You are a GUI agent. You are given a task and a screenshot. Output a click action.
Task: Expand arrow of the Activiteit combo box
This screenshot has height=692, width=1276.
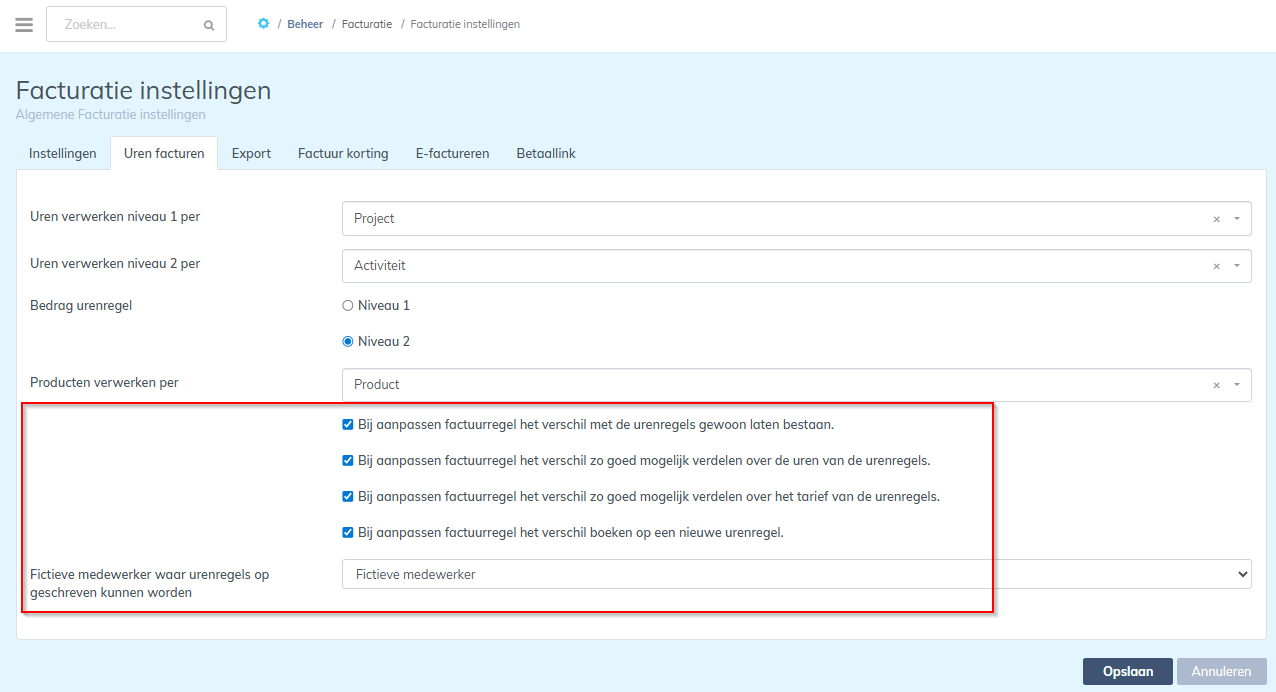tap(1237, 266)
